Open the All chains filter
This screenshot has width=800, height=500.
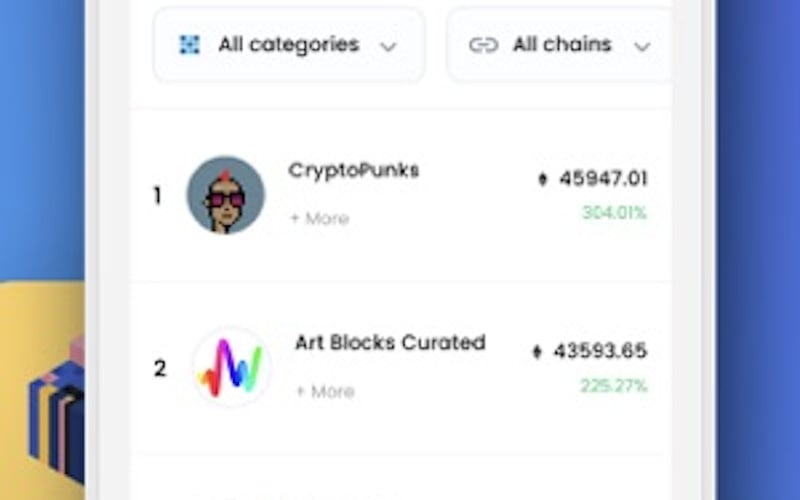pos(560,45)
